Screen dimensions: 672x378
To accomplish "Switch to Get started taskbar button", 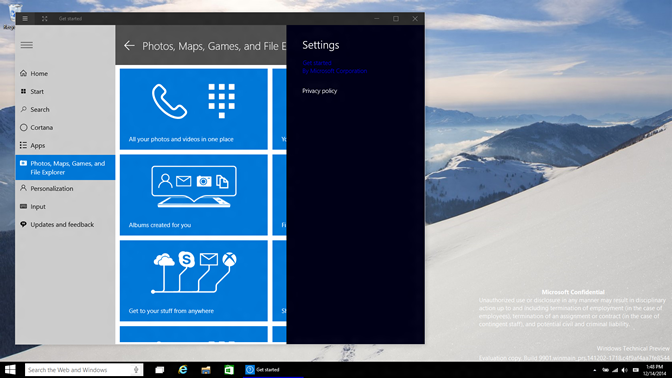I will (x=273, y=369).
